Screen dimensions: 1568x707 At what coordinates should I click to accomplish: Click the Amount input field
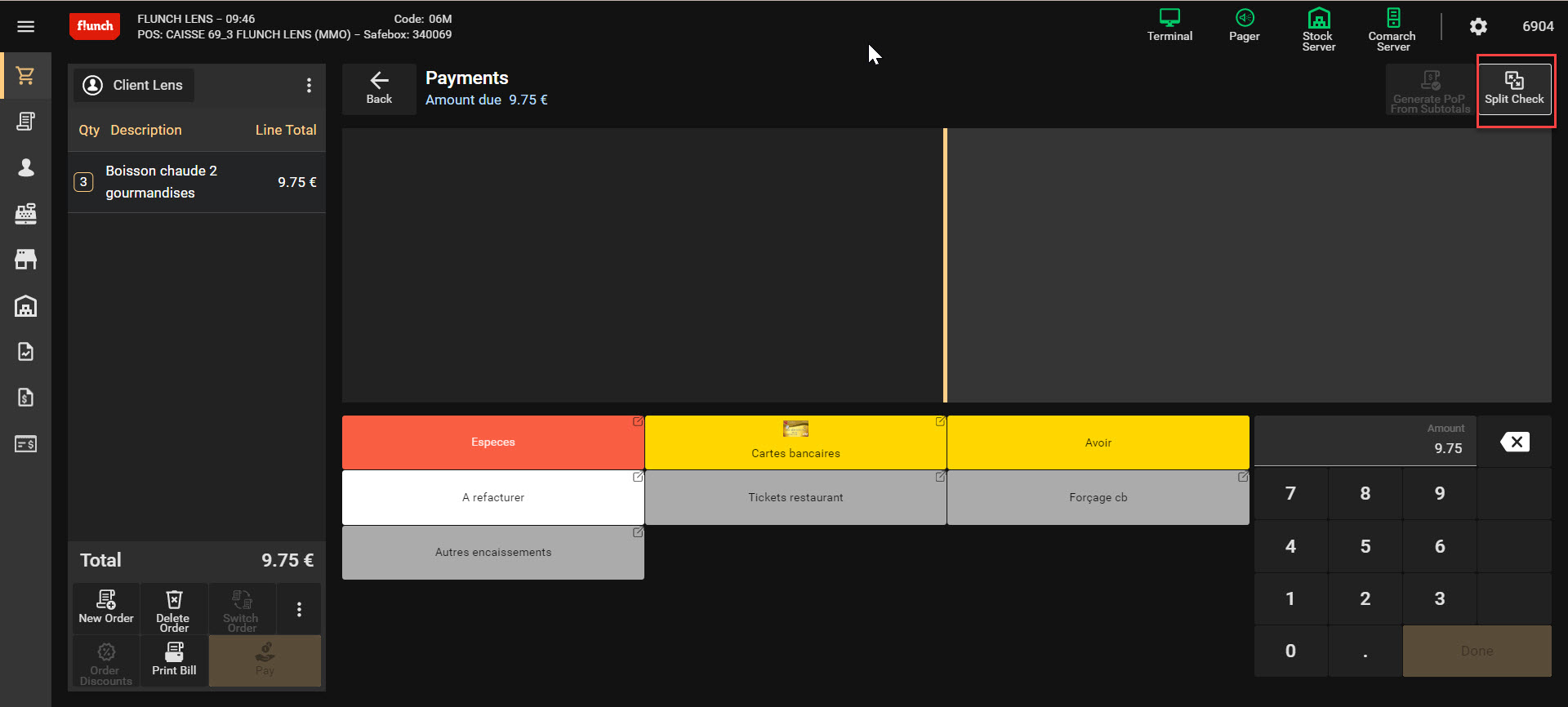[1365, 441]
